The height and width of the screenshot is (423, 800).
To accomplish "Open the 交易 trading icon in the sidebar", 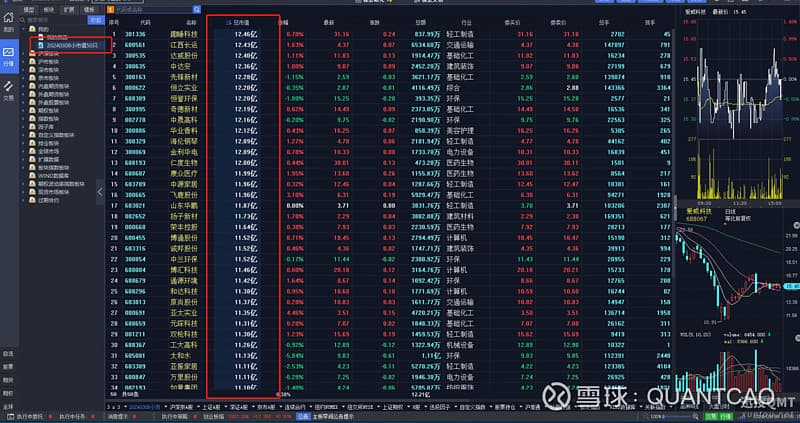I will (9, 91).
